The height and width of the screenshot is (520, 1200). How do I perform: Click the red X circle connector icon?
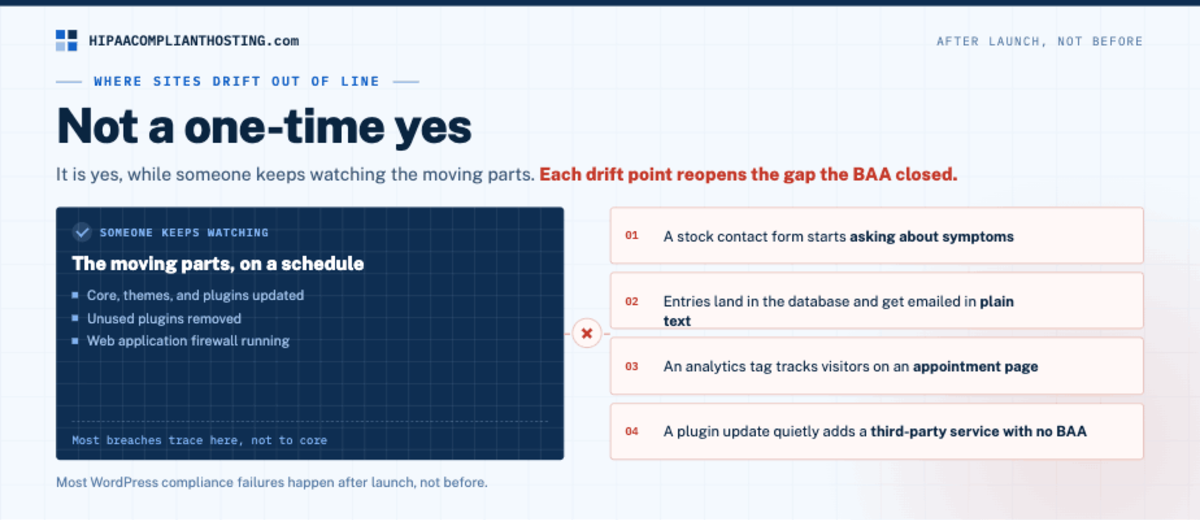point(587,333)
